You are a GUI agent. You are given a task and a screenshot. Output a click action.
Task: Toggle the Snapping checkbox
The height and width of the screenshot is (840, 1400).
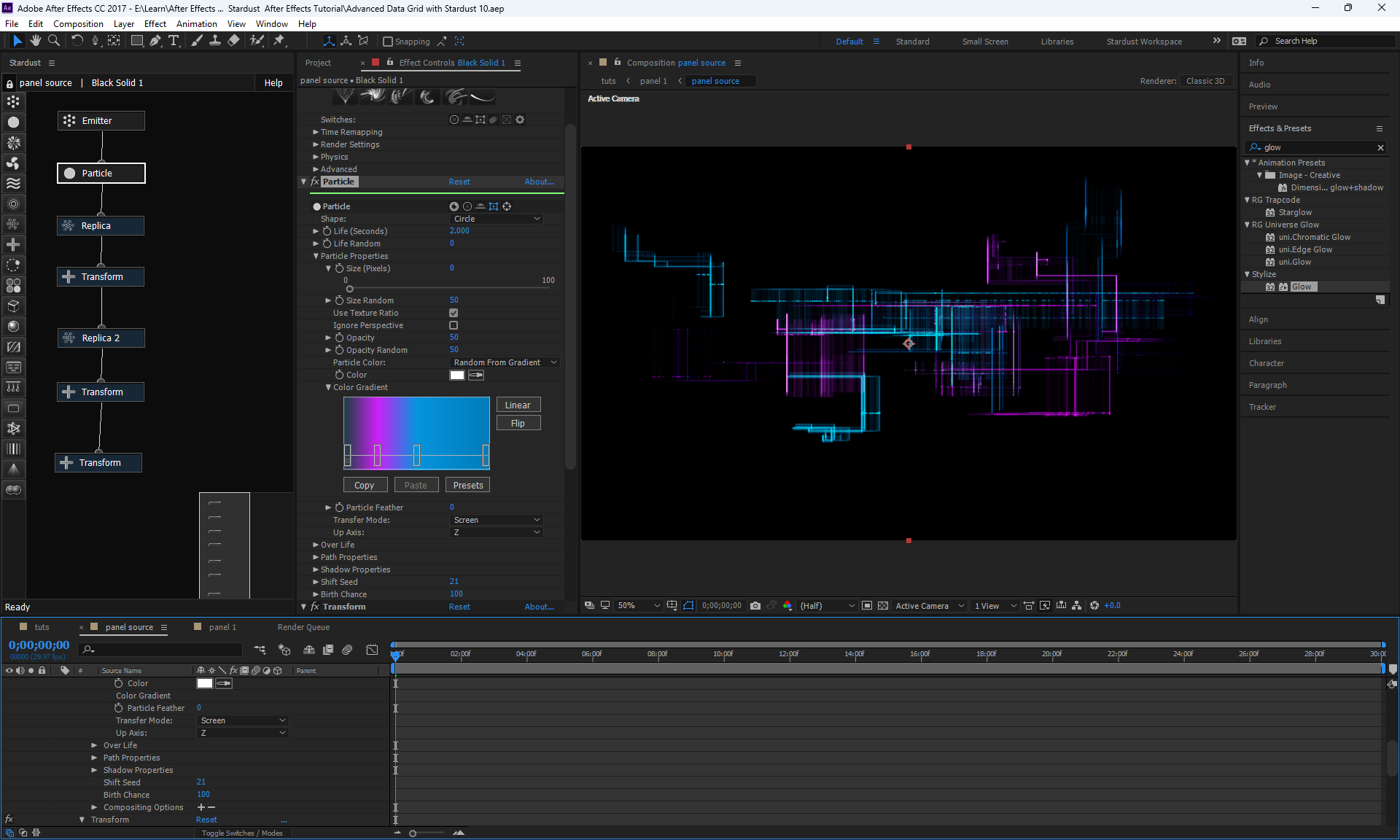point(388,42)
